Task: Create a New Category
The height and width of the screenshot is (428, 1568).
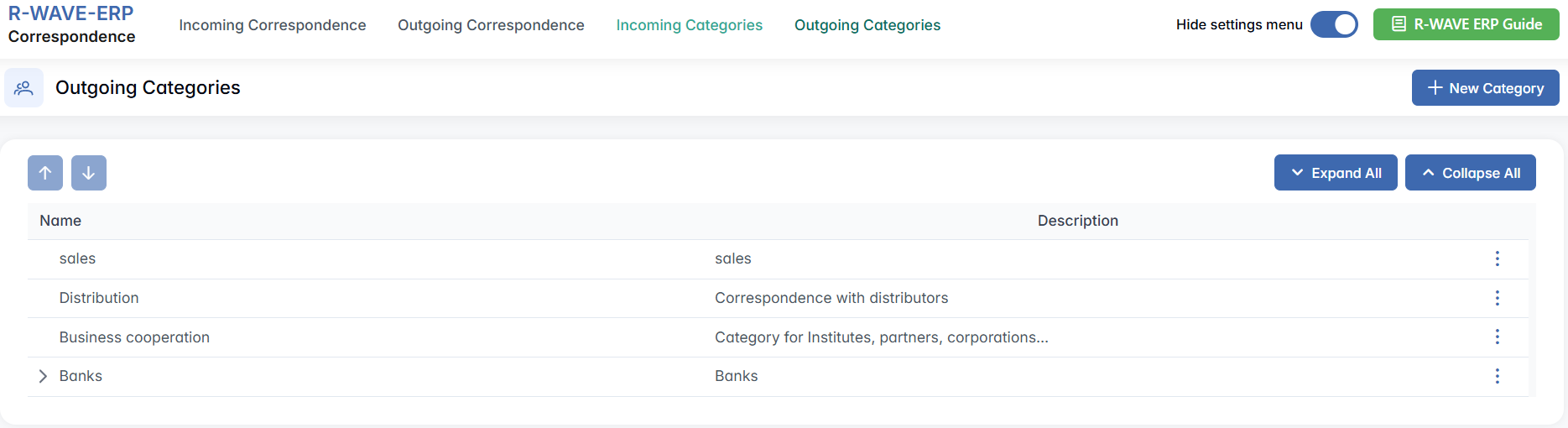Action: (x=1485, y=88)
